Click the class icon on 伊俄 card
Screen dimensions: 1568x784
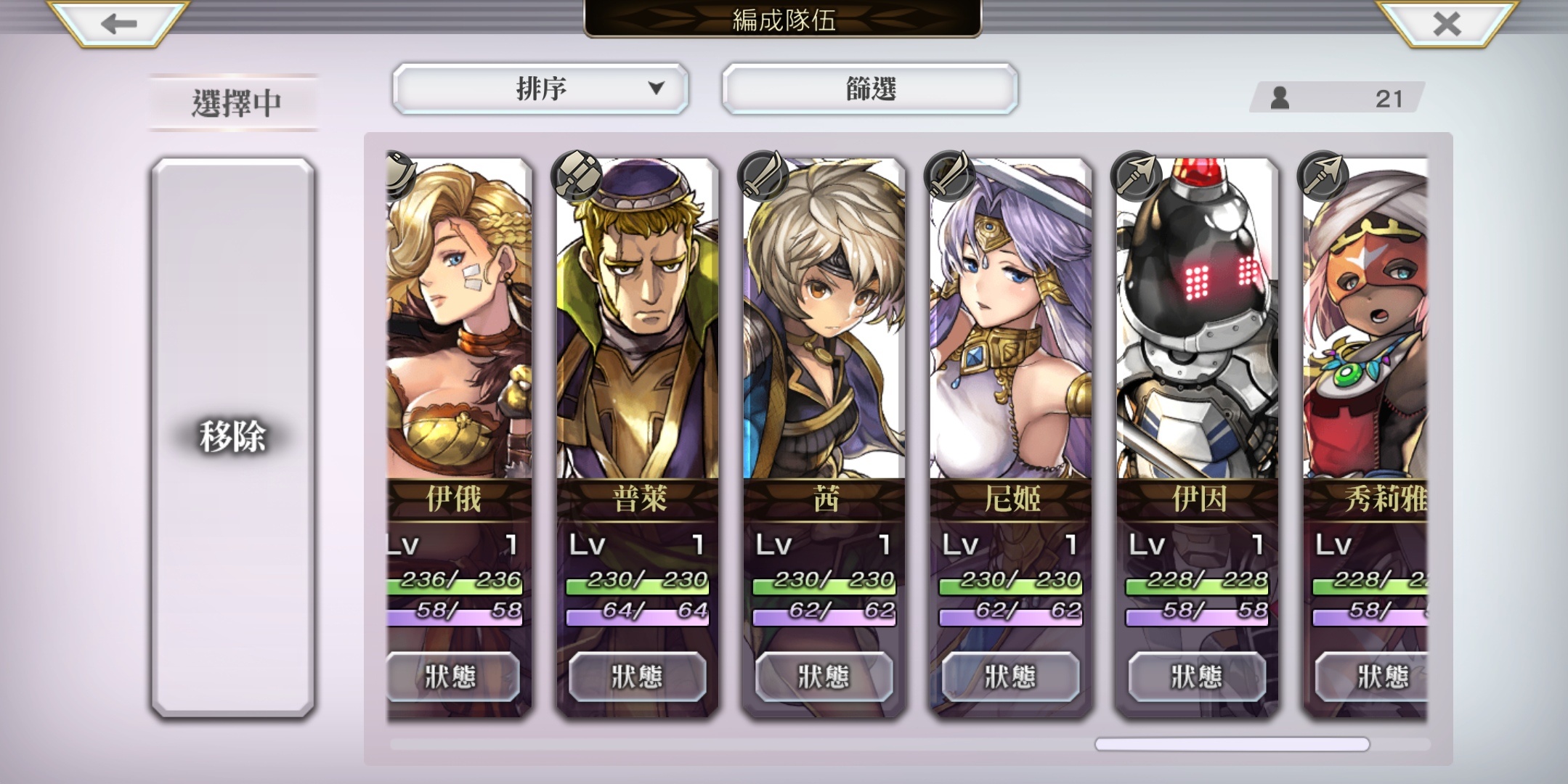pos(401,174)
